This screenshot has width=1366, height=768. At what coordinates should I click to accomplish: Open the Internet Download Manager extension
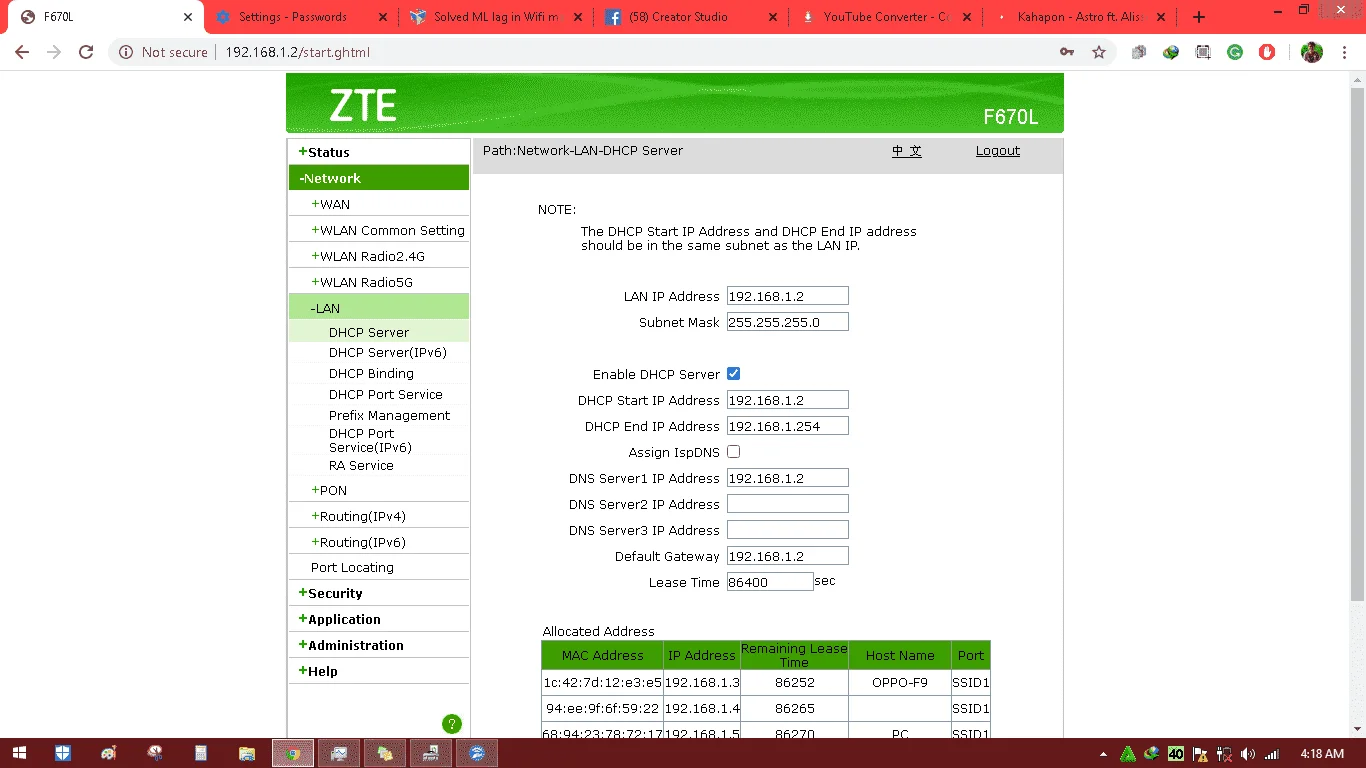(x=1171, y=52)
